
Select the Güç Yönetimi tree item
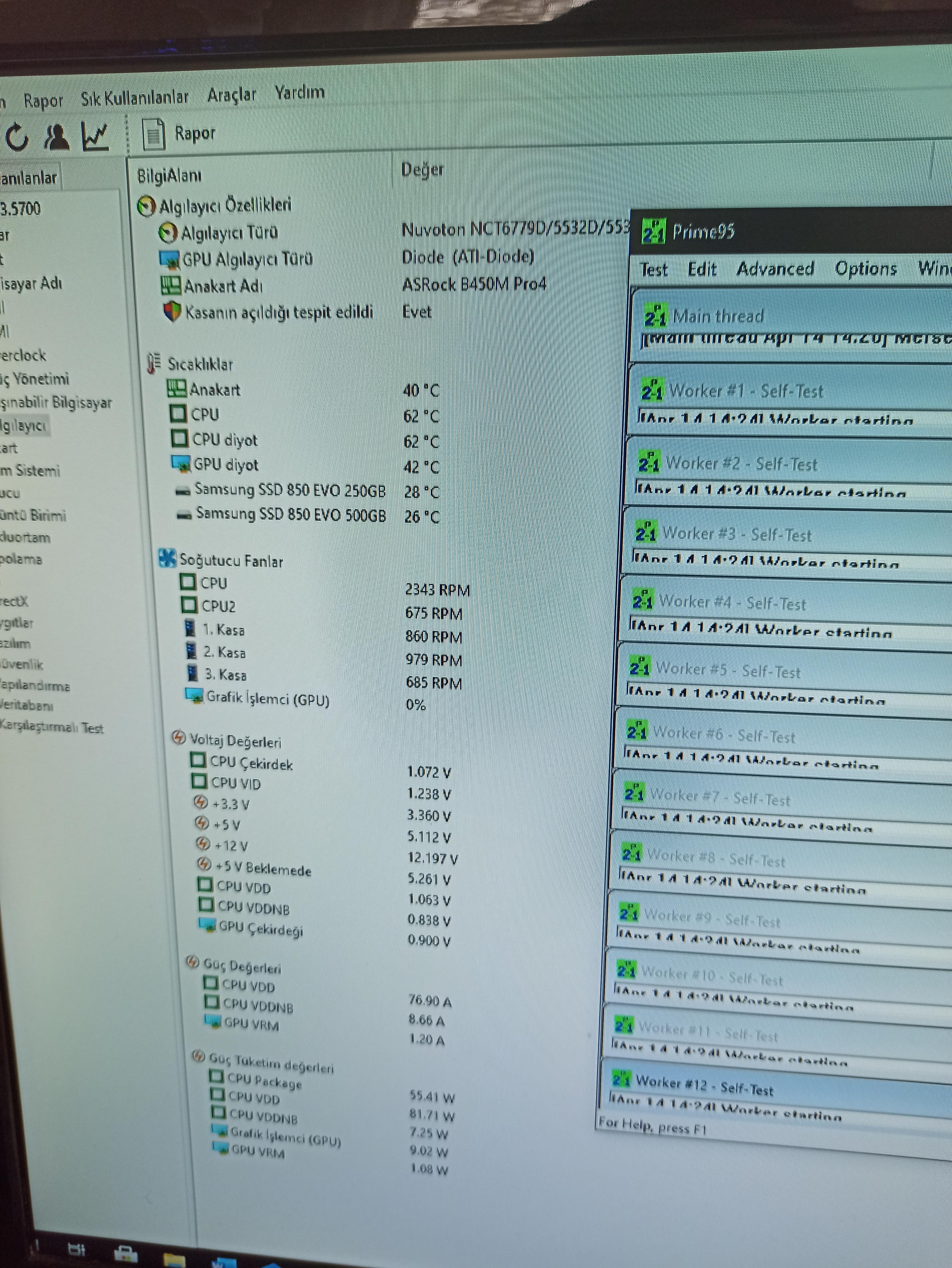point(34,379)
